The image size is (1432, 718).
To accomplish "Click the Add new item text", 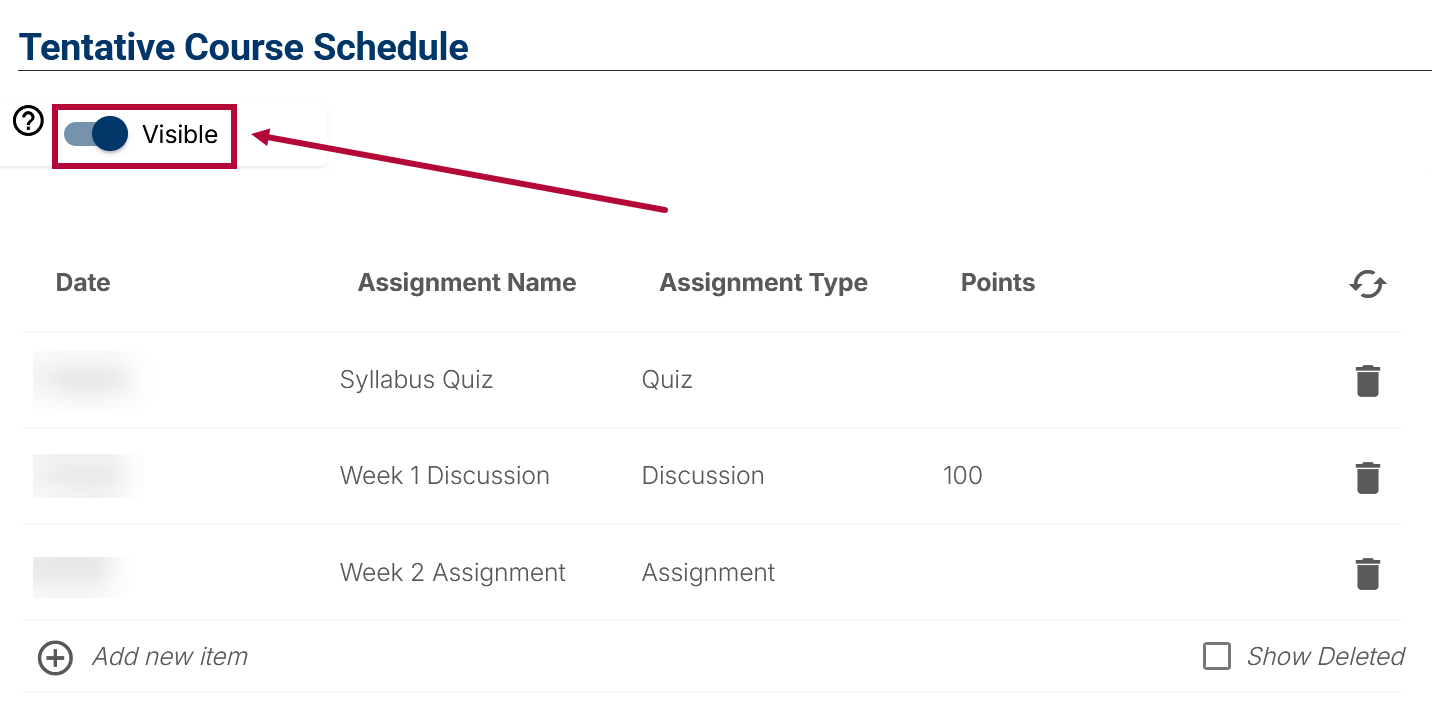I will (170, 657).
